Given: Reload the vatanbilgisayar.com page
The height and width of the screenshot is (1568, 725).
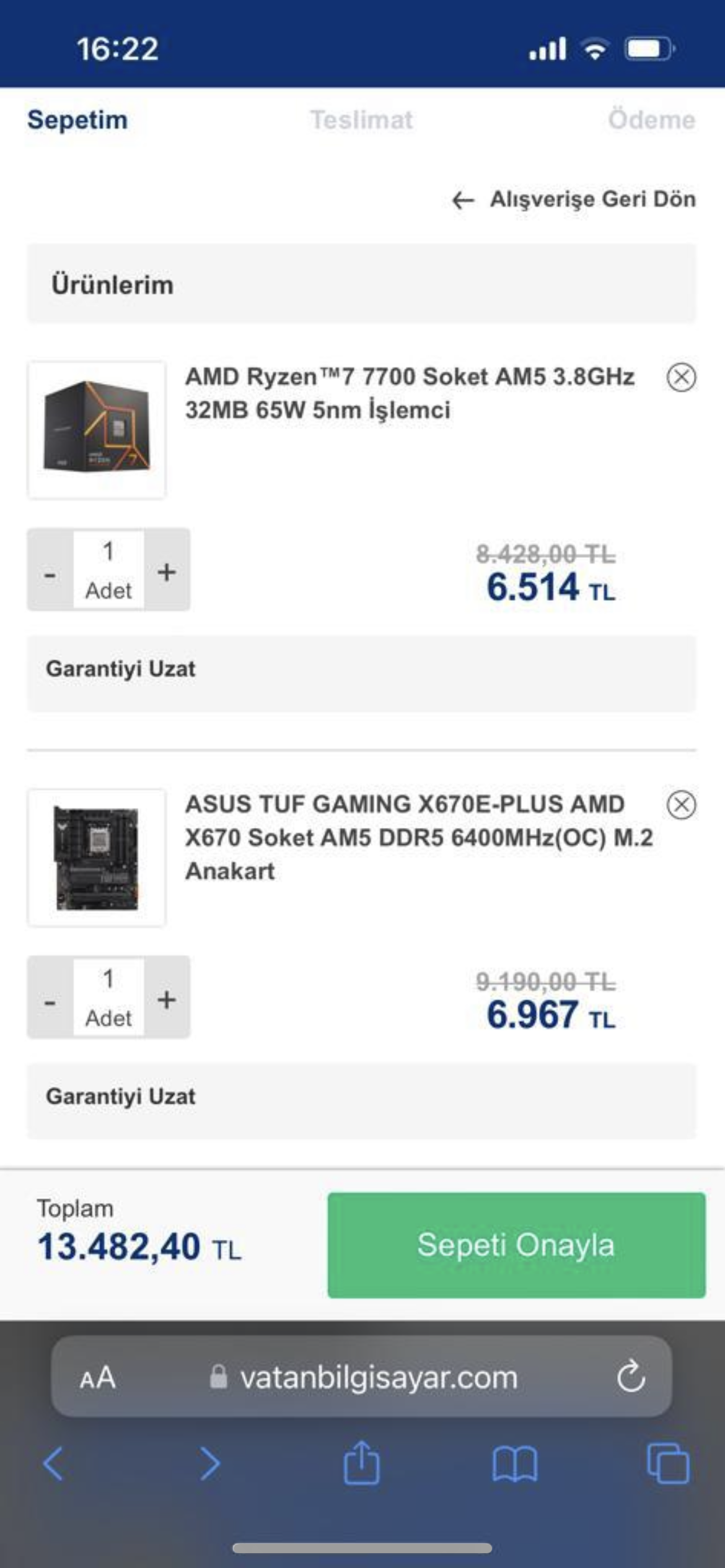Looking at the screenshot, I should click(x=631, y=1377).
